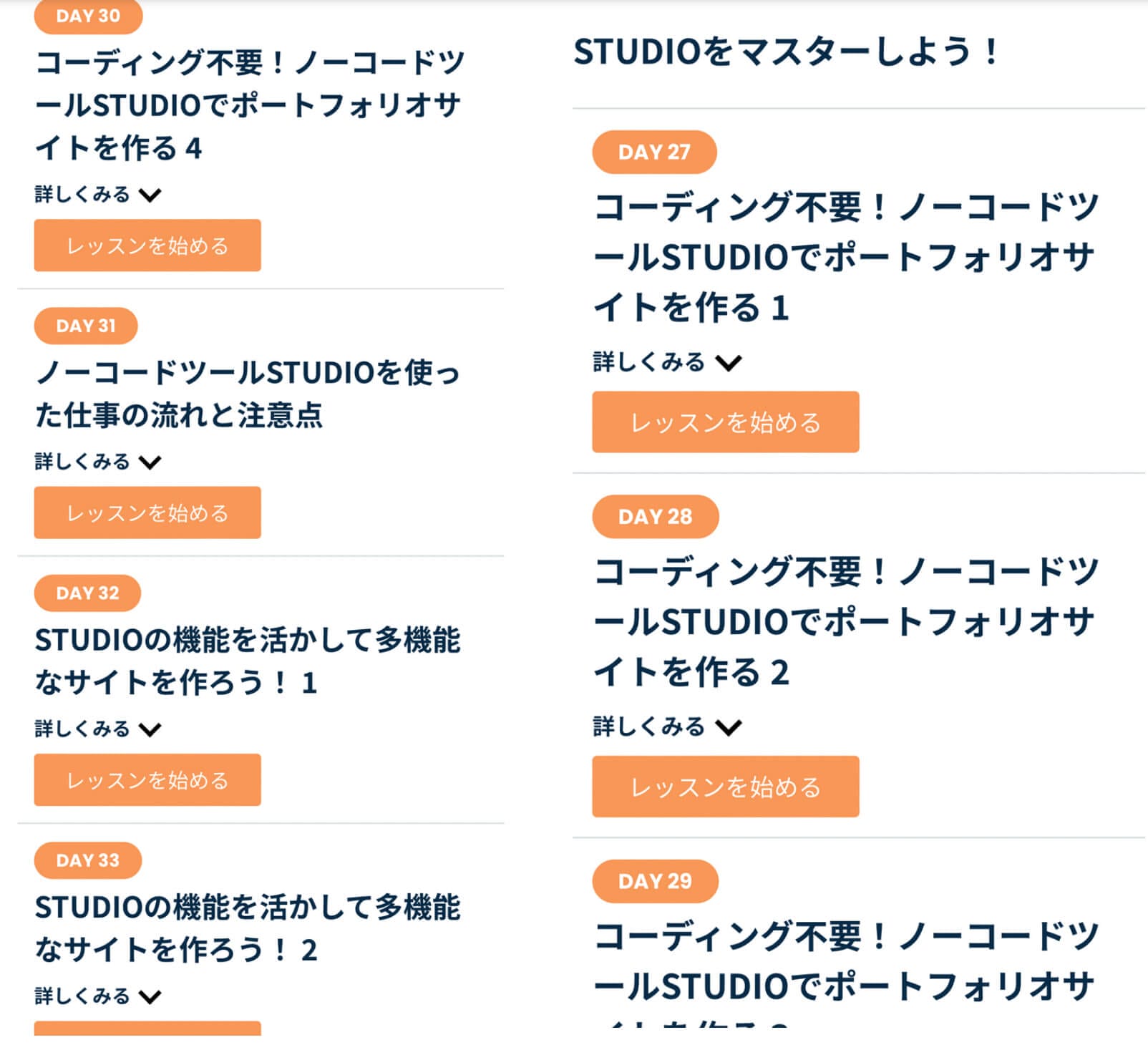Expand details chevron under DAY 27 lesson
The image size is (1148, 1045).
pos(729,363)
